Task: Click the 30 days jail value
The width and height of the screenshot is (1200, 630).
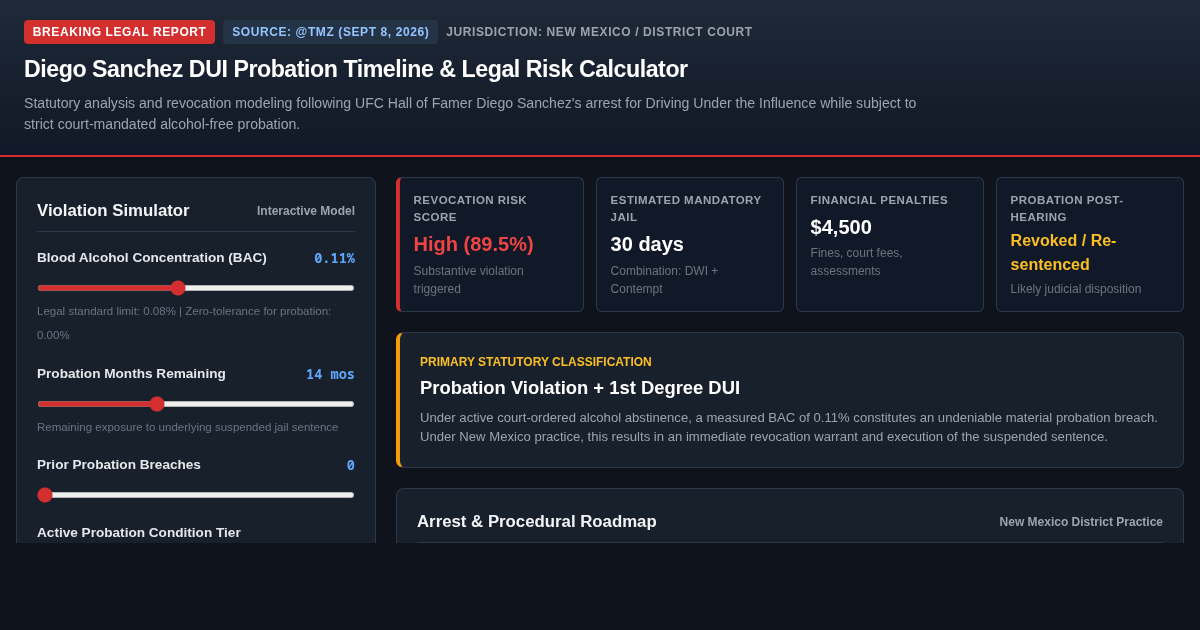Action: pos(647,244)
